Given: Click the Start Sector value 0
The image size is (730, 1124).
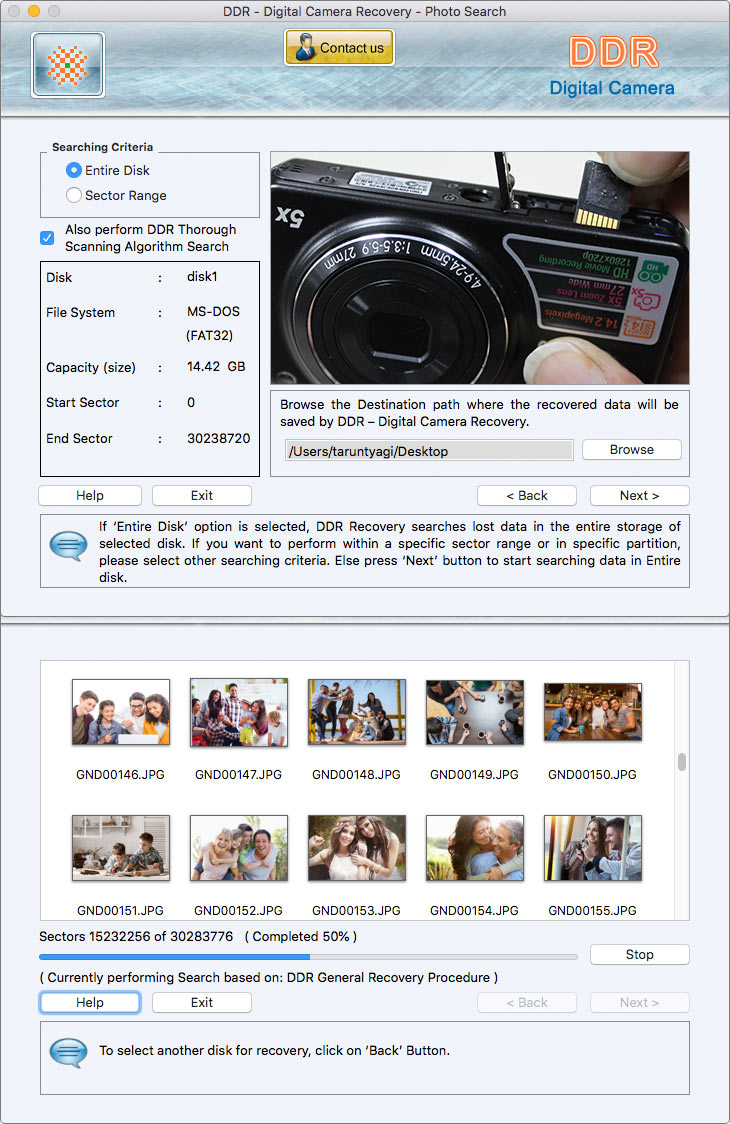Looking at the screenshot, I should coord(191,403).
